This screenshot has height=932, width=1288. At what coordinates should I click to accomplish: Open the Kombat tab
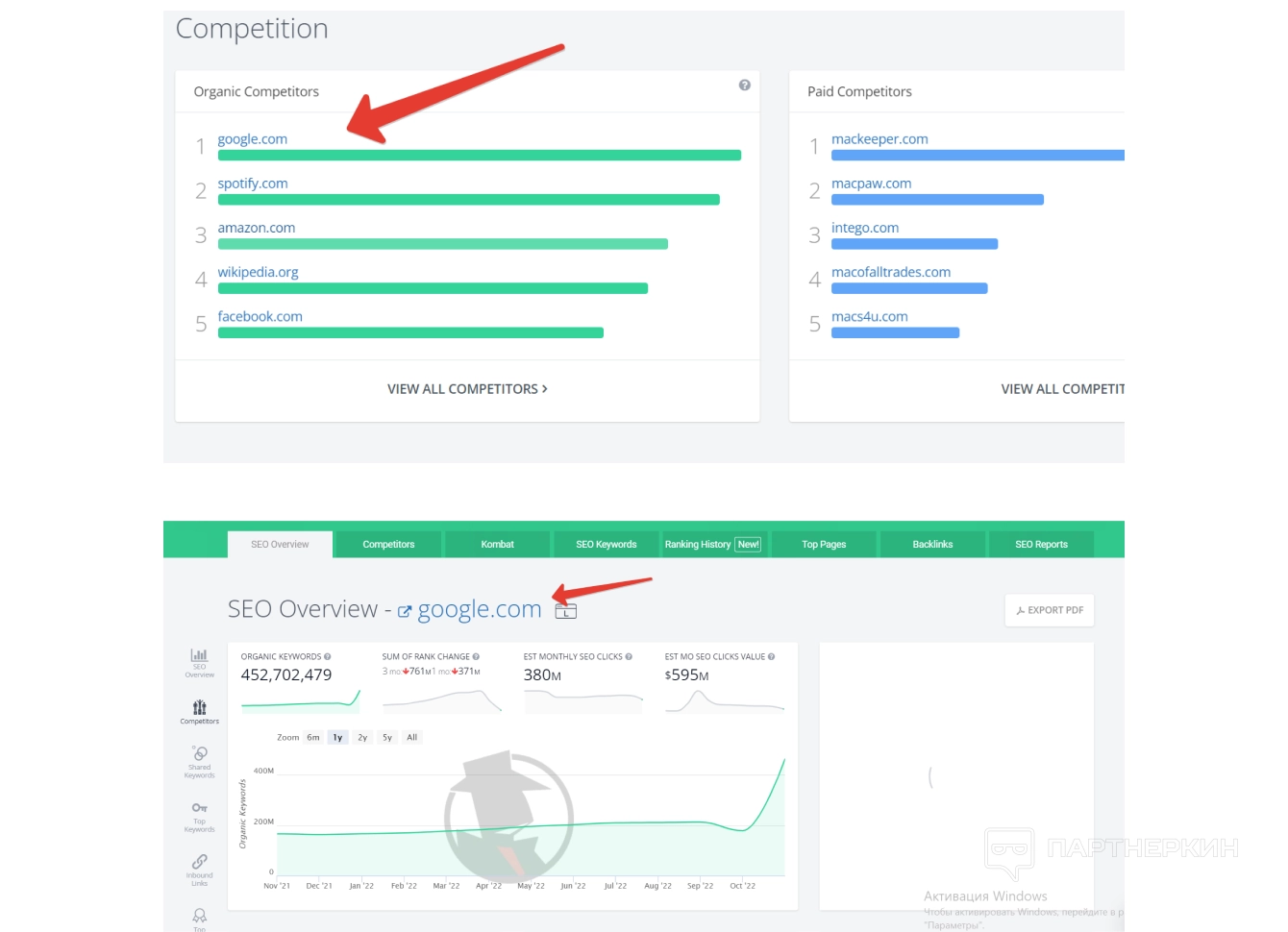(x=497, y=544)
